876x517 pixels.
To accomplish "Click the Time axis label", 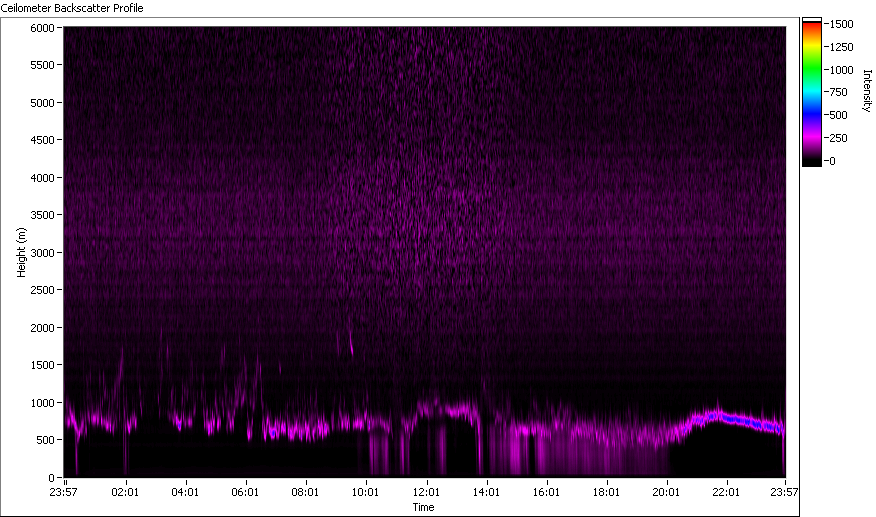I will coord(423,507).
